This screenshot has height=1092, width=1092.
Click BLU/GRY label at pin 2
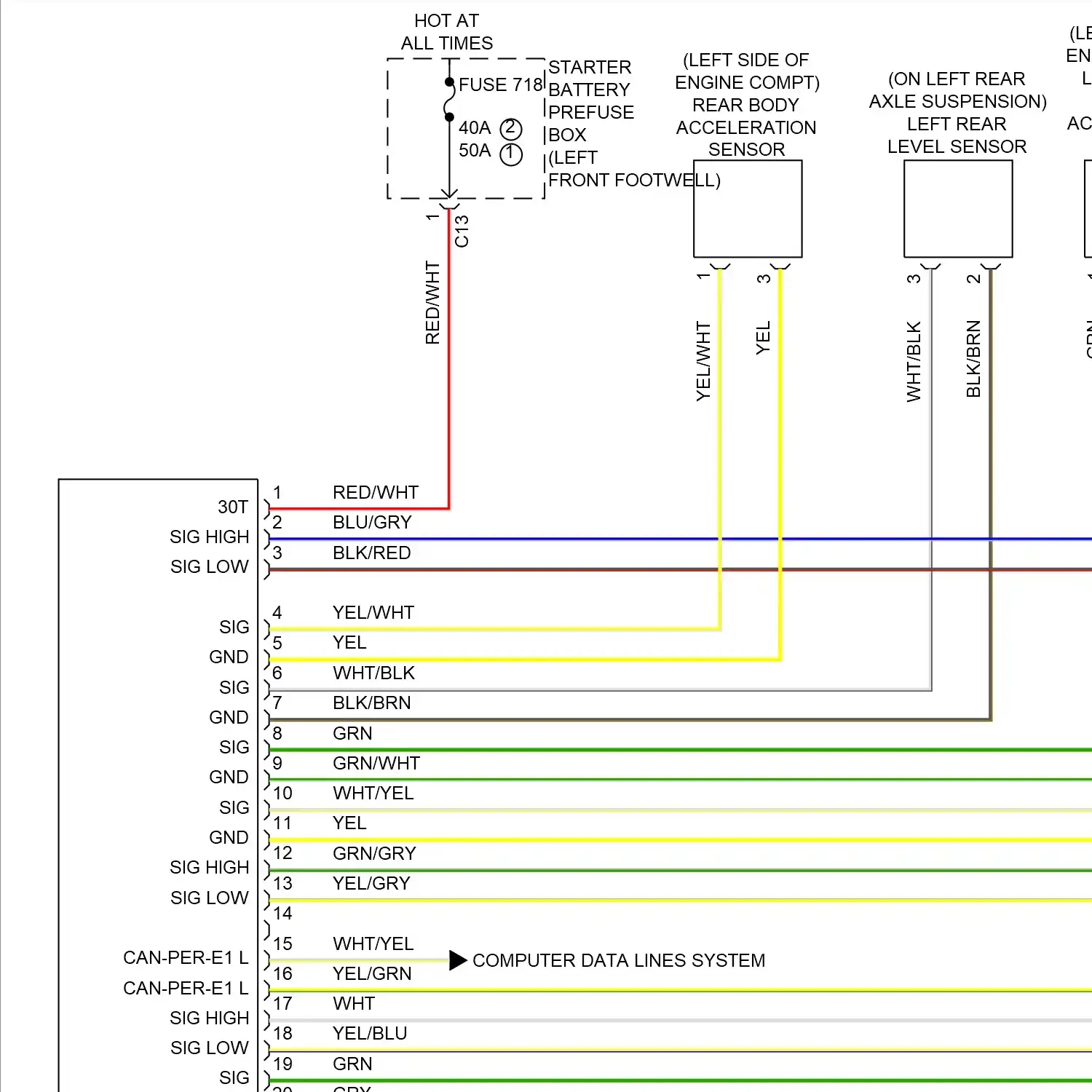(372, 523)
